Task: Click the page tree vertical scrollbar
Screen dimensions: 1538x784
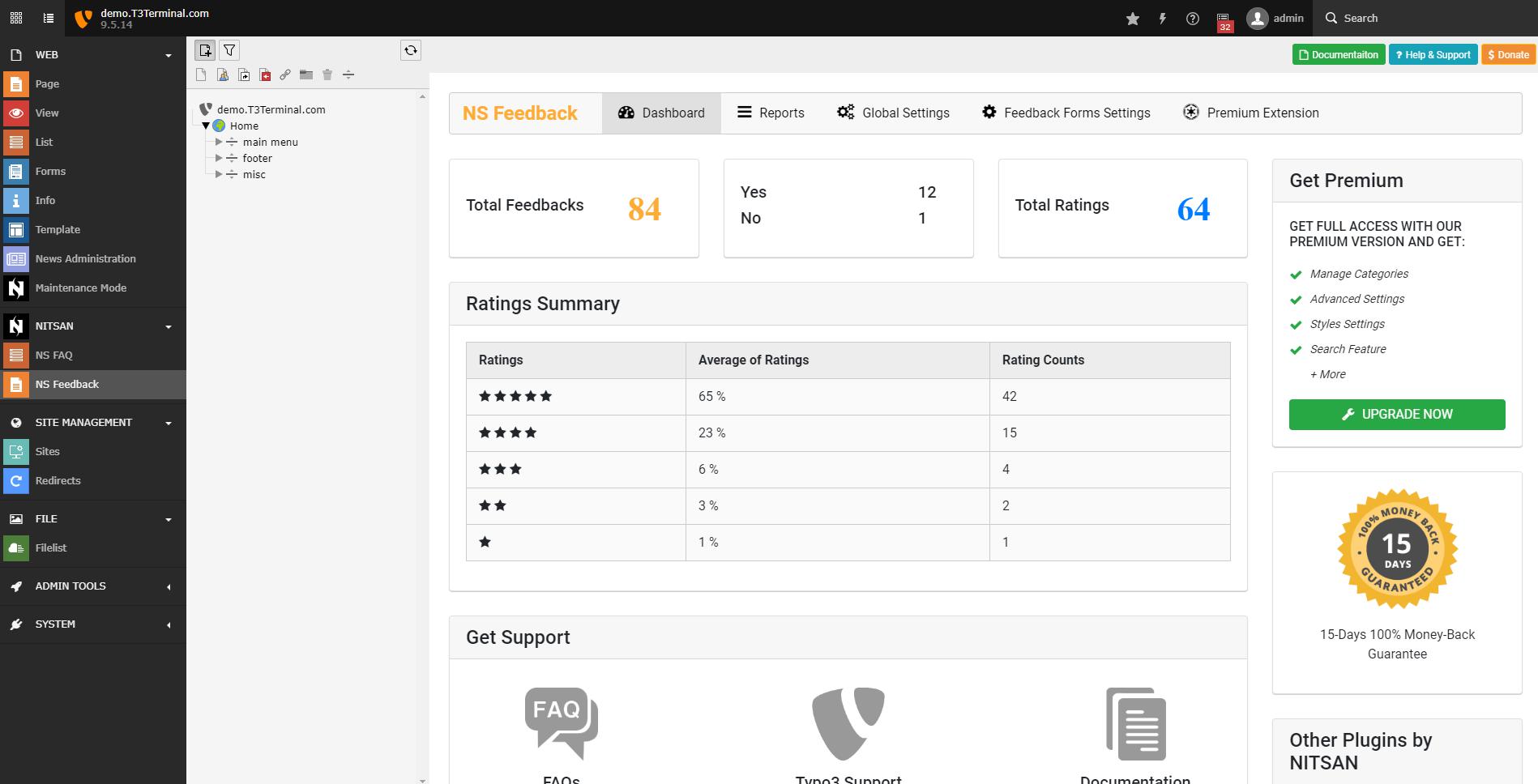Action: (x=422, y=437)
